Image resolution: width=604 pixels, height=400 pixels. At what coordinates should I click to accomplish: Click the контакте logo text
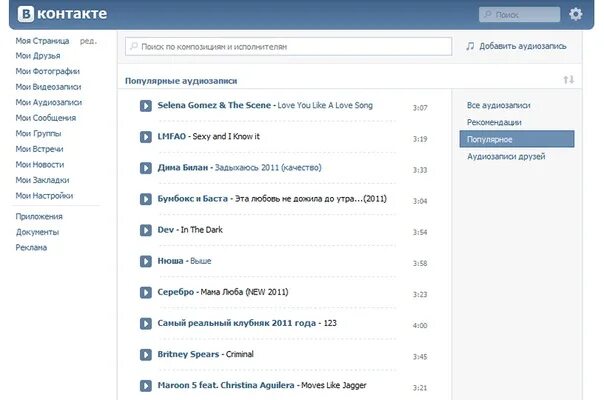(72, 14)
